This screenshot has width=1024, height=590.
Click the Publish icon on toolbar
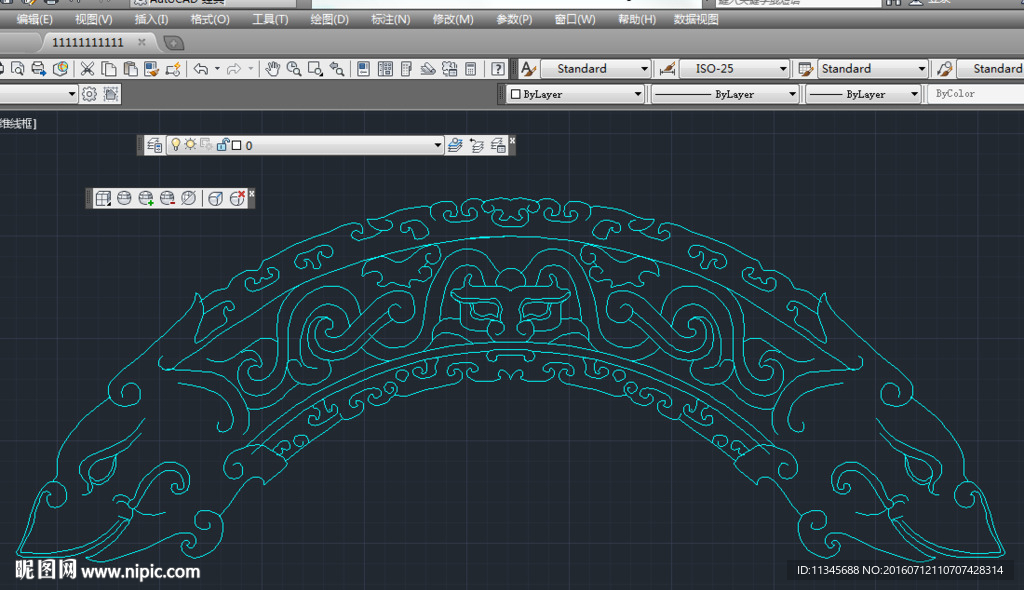(x=39, y=69)
